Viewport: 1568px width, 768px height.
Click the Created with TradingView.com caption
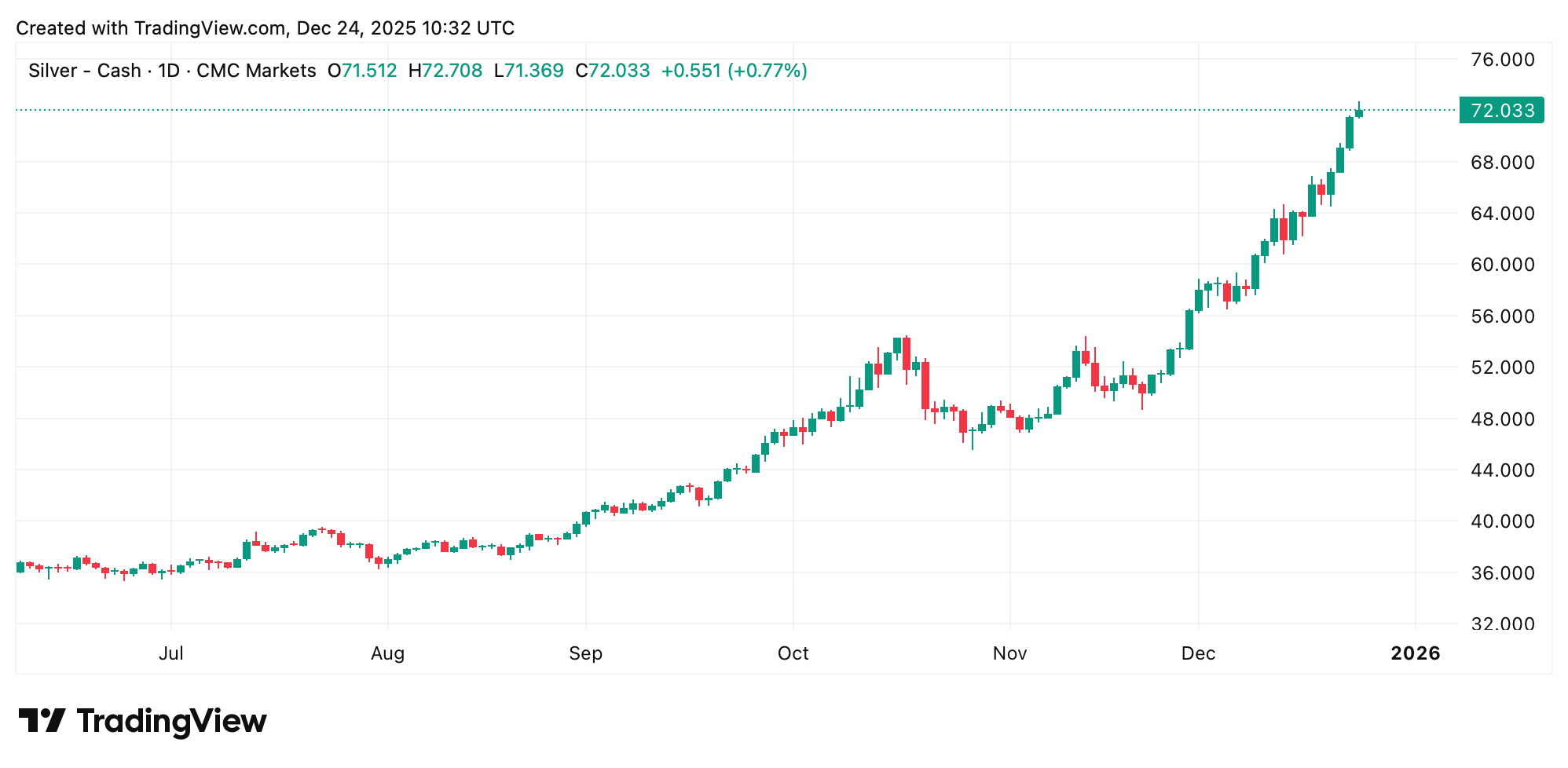266,28
